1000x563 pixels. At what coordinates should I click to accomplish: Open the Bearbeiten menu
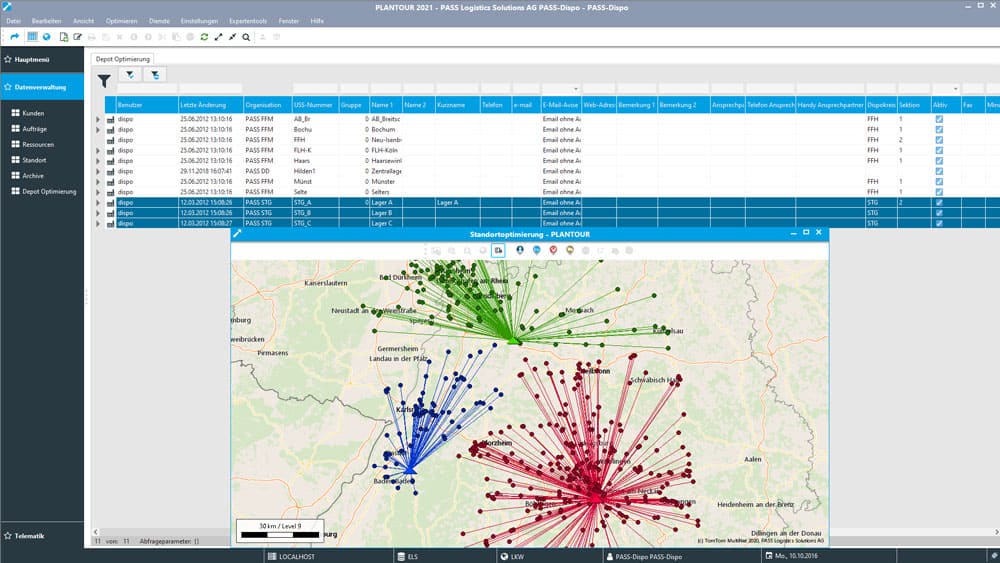47,21
